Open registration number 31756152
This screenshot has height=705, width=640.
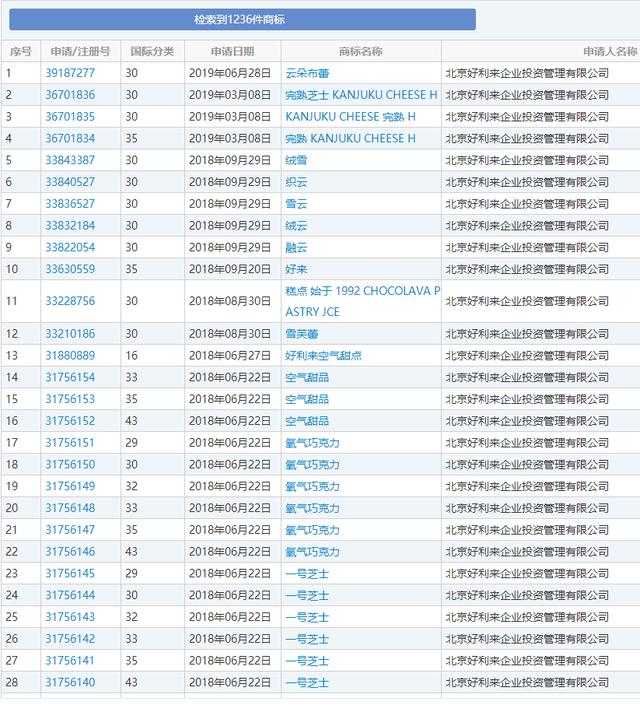click(x=70, y=421)
